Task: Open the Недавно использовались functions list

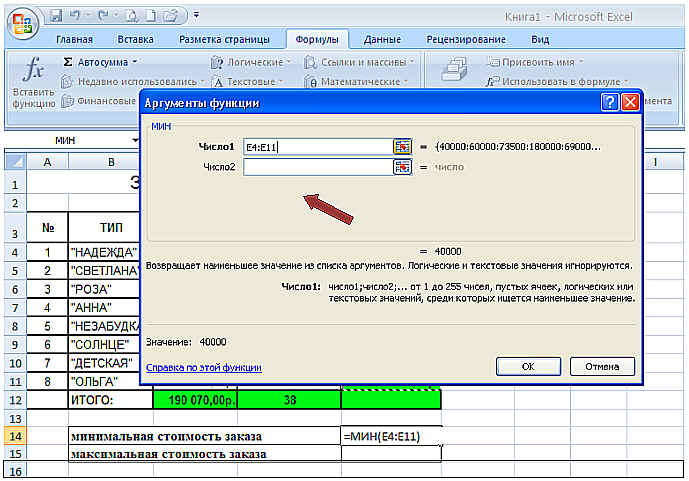Action: click(133, 82)
